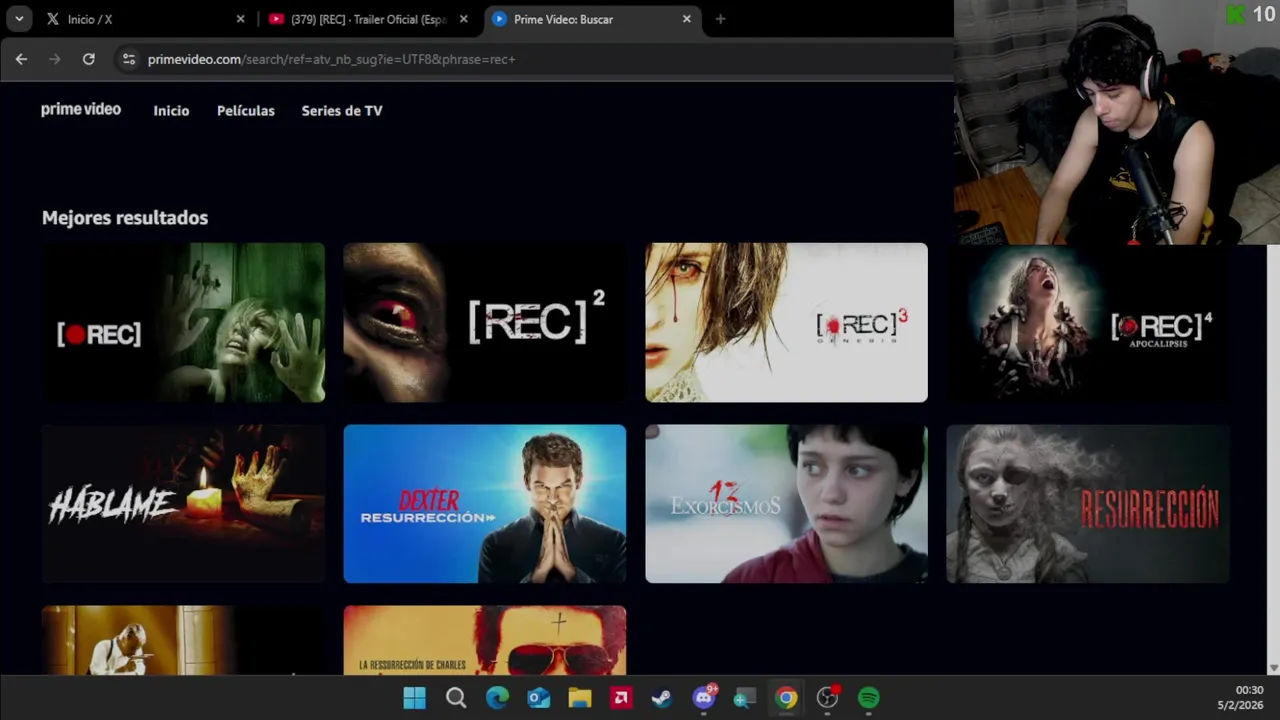
Task: Launch Microsoft Edge from taskbar
Action: click(497, 698)
